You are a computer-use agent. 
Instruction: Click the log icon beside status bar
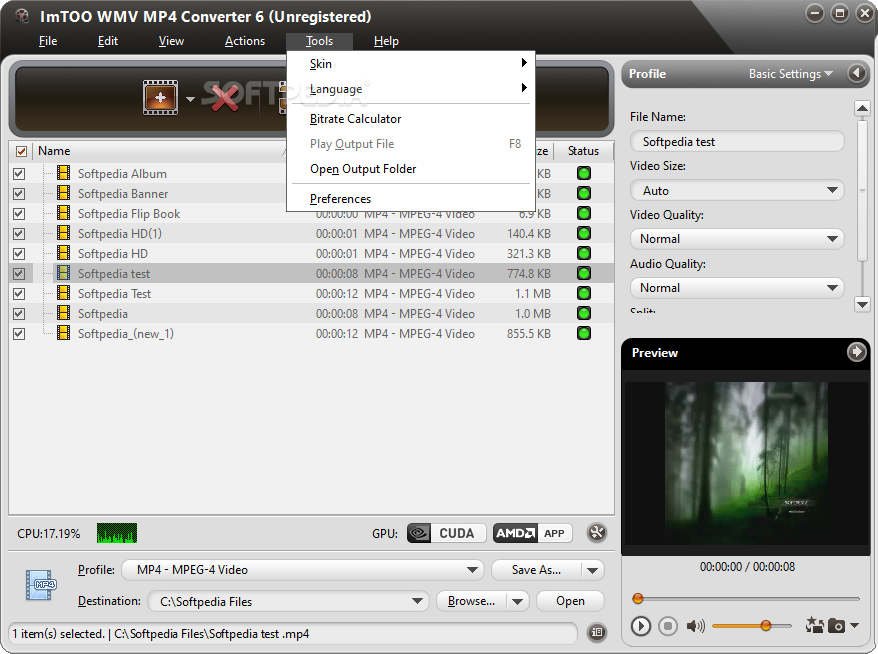tap(597, 632)
